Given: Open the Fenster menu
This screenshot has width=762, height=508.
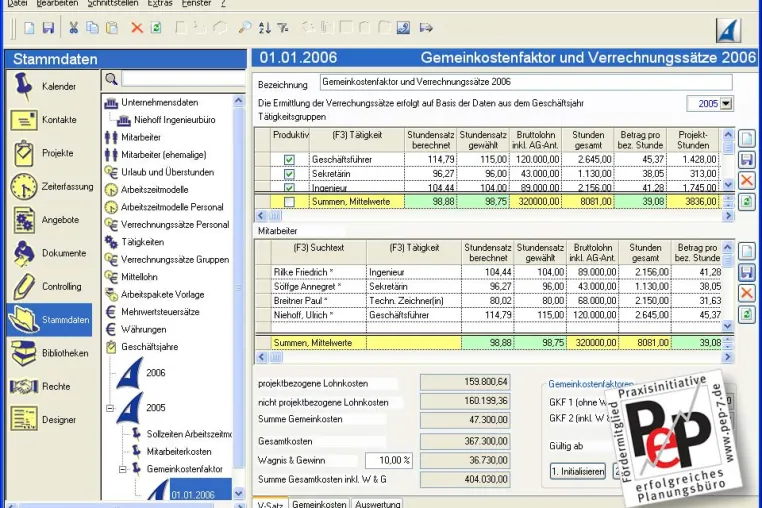Looking at the screenshot, I should pos(196,3).
